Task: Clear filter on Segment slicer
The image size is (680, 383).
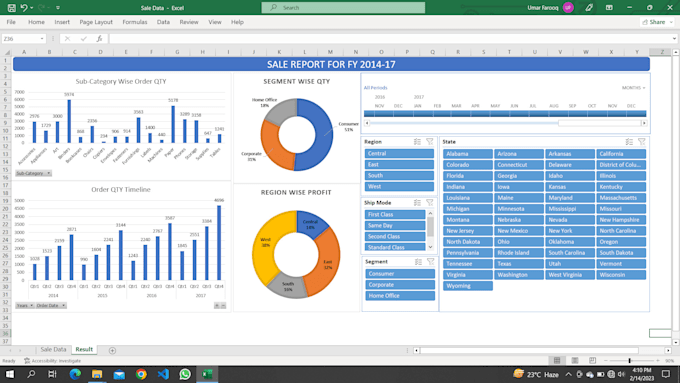Action: point(430,262)
